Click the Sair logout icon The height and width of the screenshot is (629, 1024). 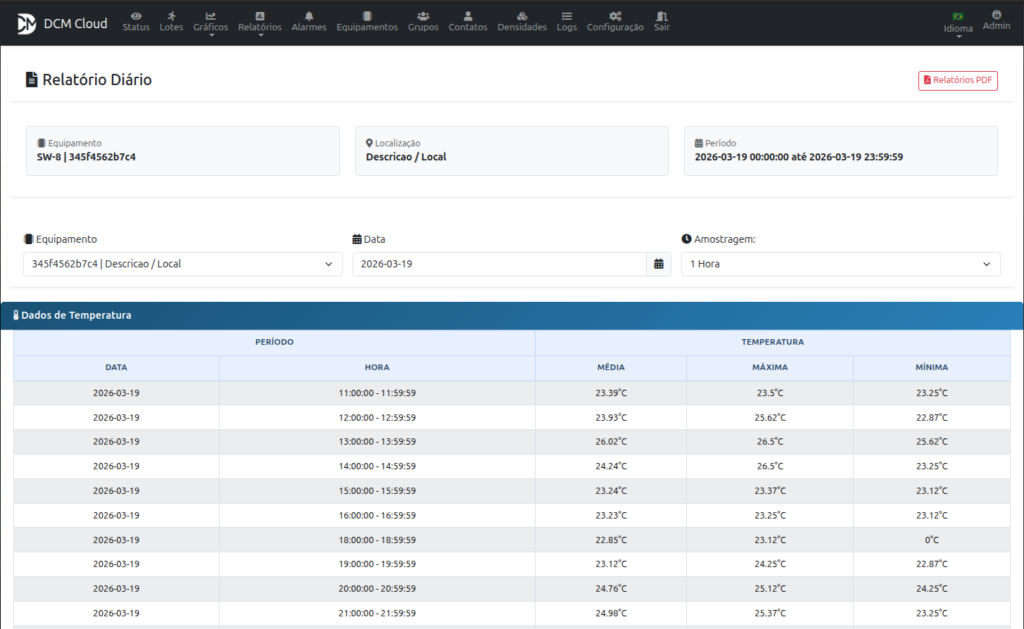point(661,21)
